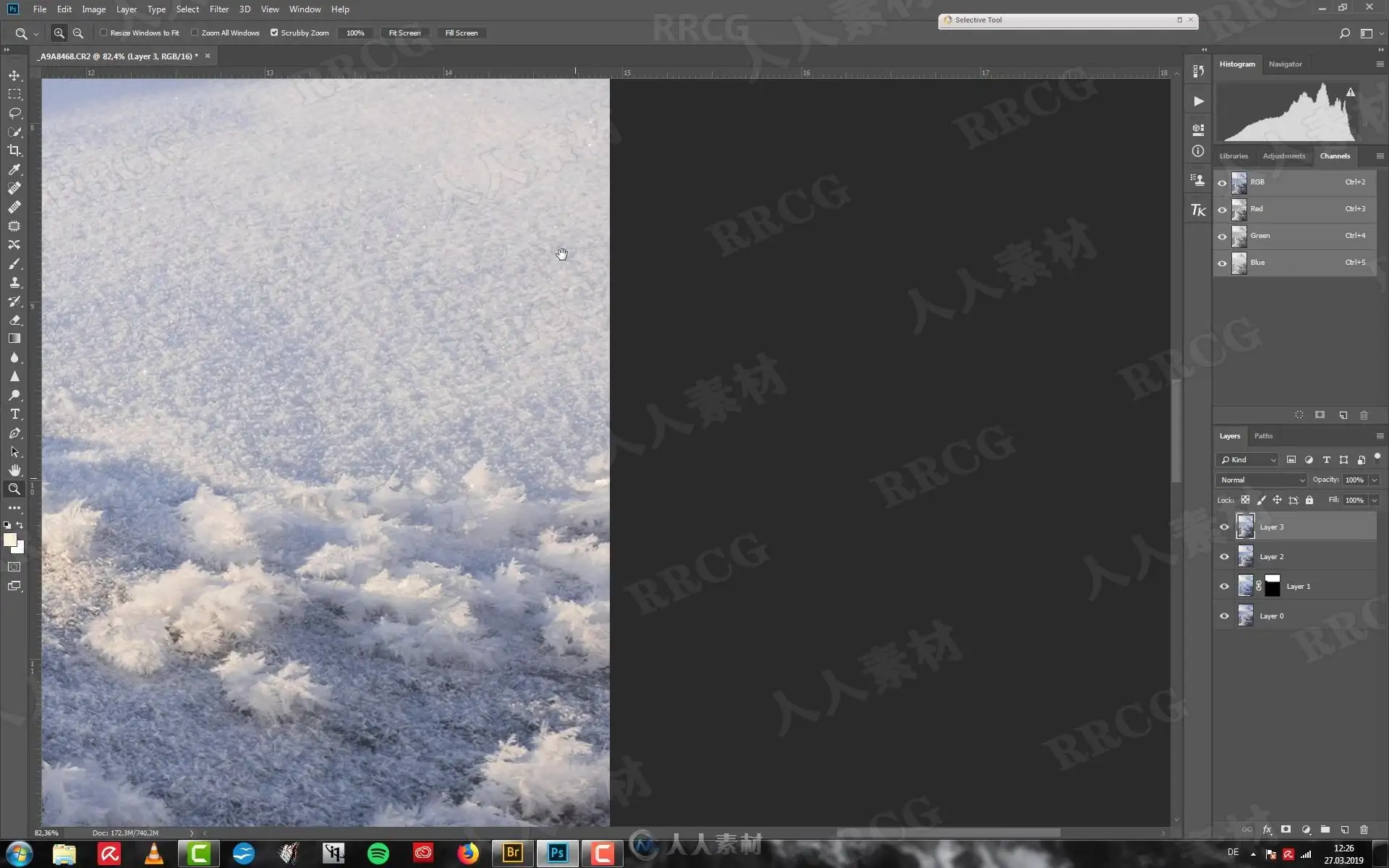Viewport: 1389px width, 868px height.
Task: Click the Fill Screen button
Action: click(462, 33)
